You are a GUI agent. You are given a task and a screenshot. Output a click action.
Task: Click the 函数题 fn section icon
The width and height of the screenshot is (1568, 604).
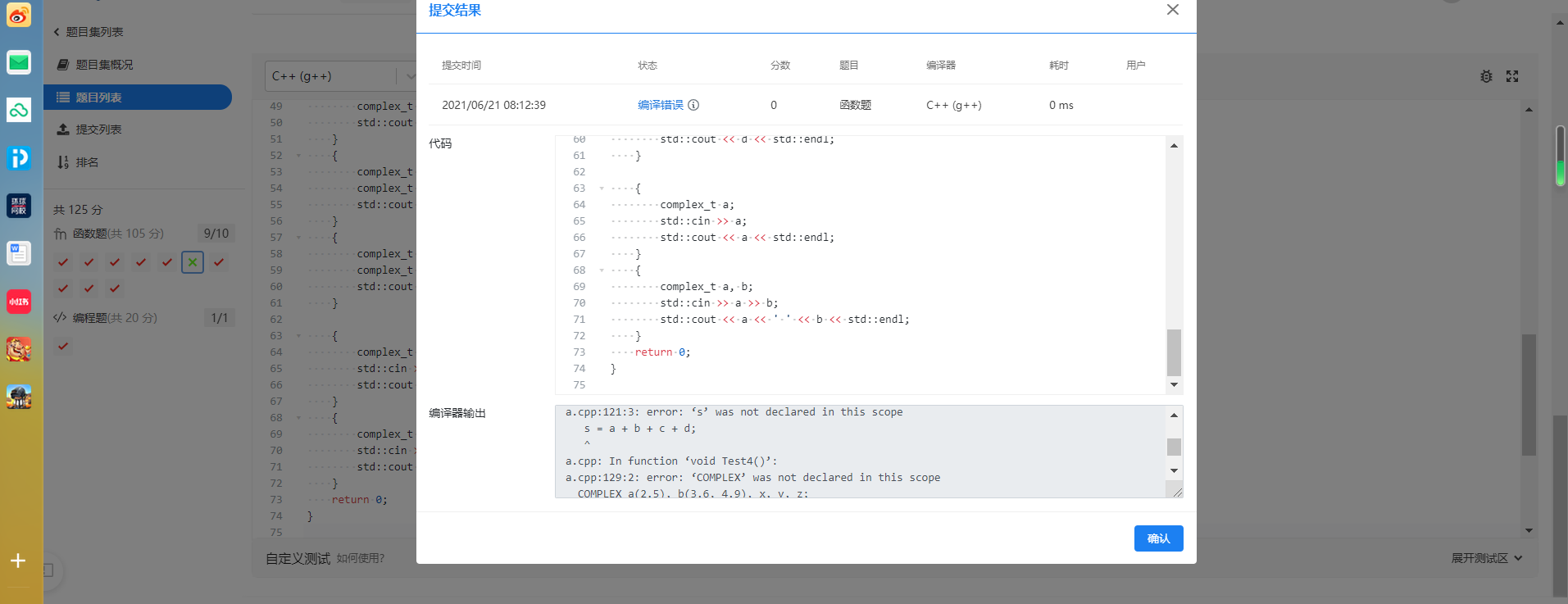coord(61,234)
